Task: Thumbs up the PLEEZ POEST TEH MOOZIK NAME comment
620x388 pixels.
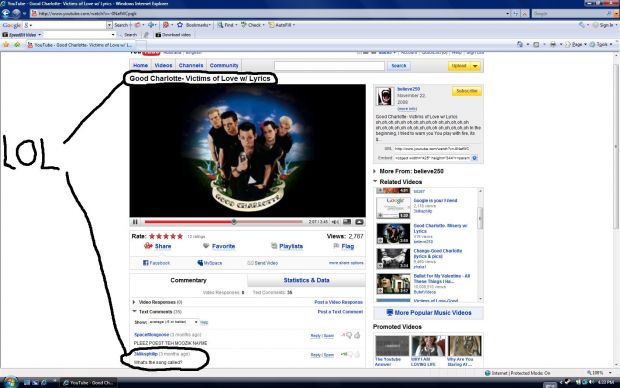Action: click(x=357, y=335)
